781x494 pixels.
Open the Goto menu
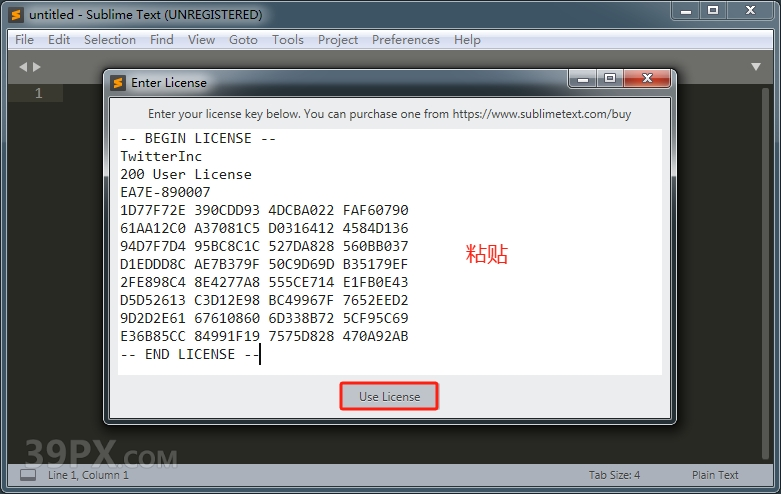243,40
